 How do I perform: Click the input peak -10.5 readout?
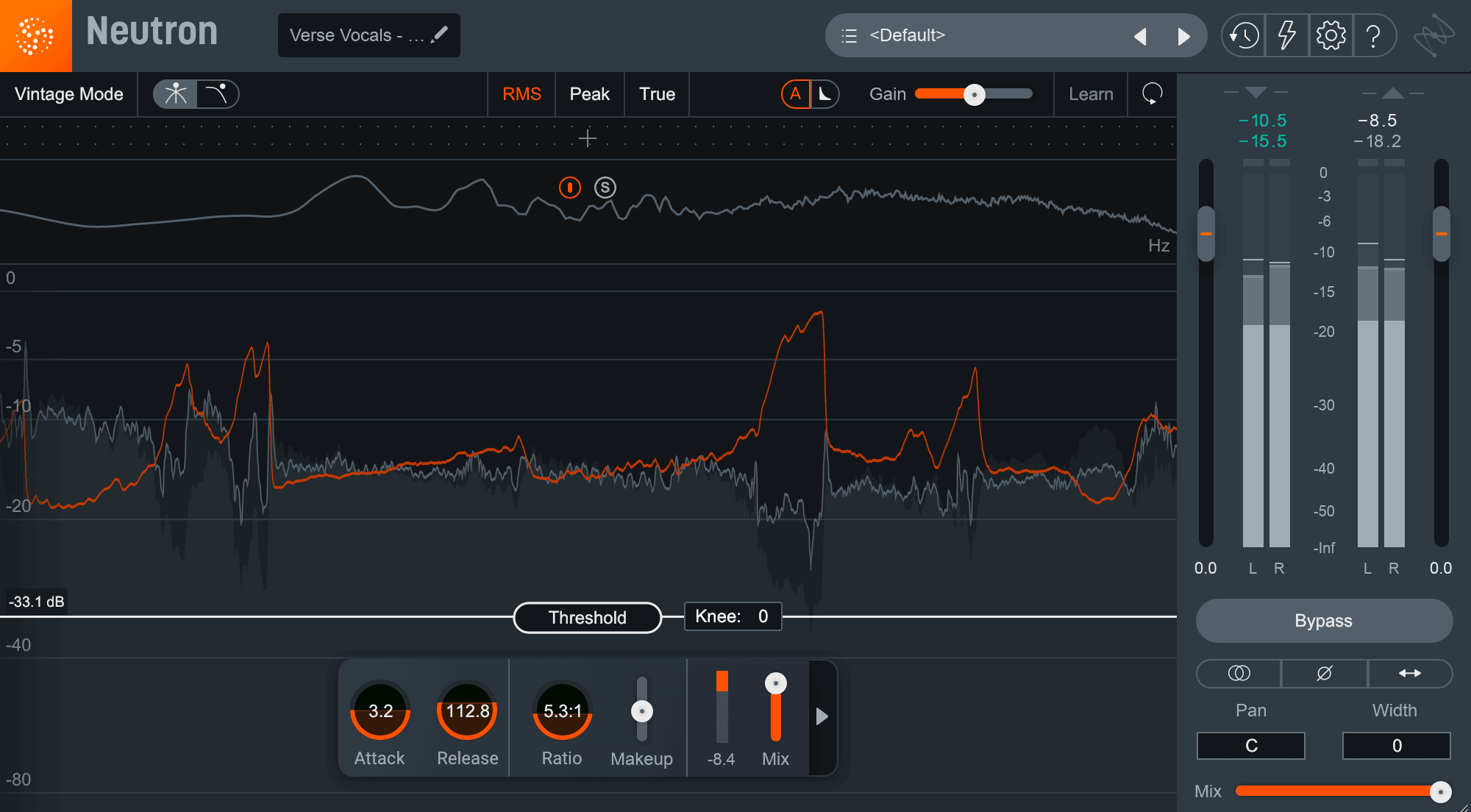pyautogui.click(x=1263, y=120)
